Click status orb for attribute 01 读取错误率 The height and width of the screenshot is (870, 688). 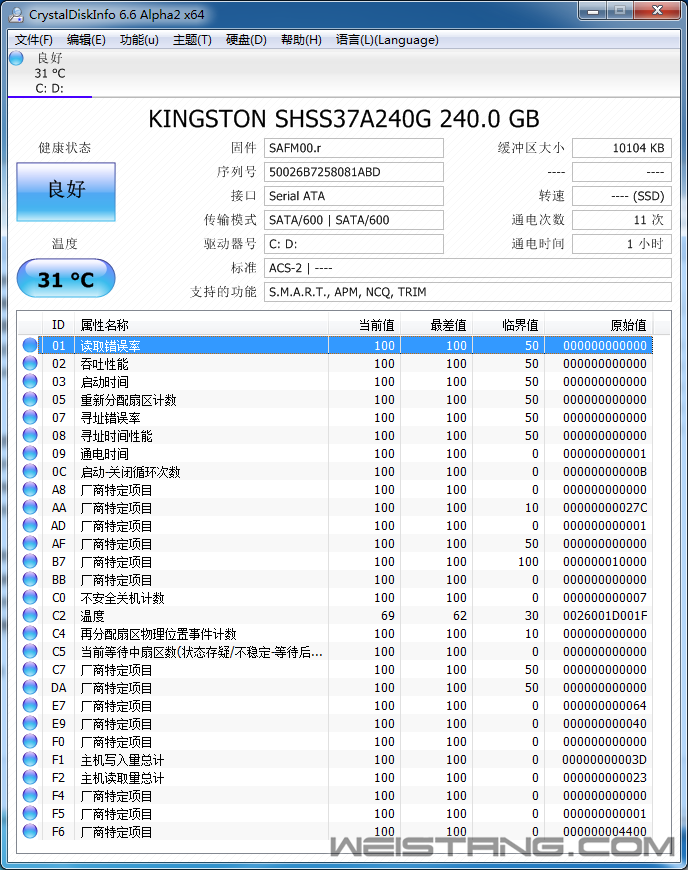pyautogui.click(x=30, y=345)
